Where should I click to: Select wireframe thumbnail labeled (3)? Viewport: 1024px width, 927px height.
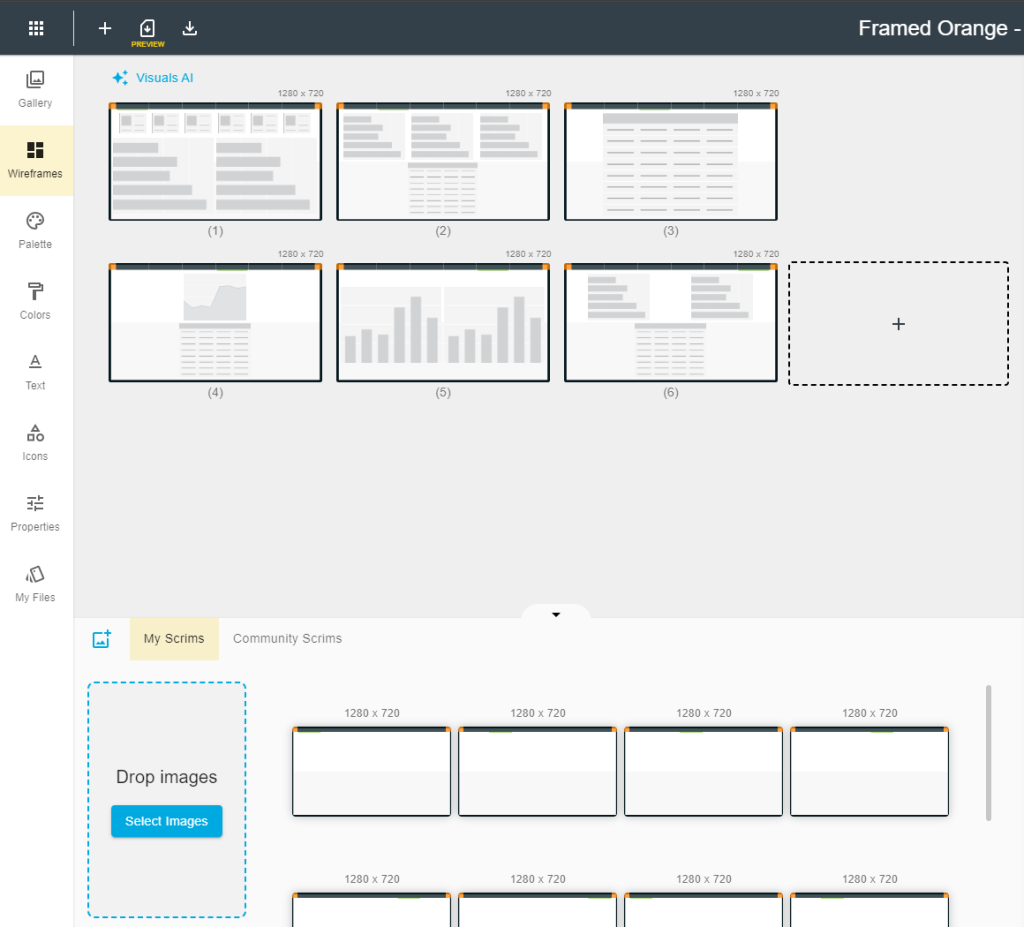tap(671, 161)
